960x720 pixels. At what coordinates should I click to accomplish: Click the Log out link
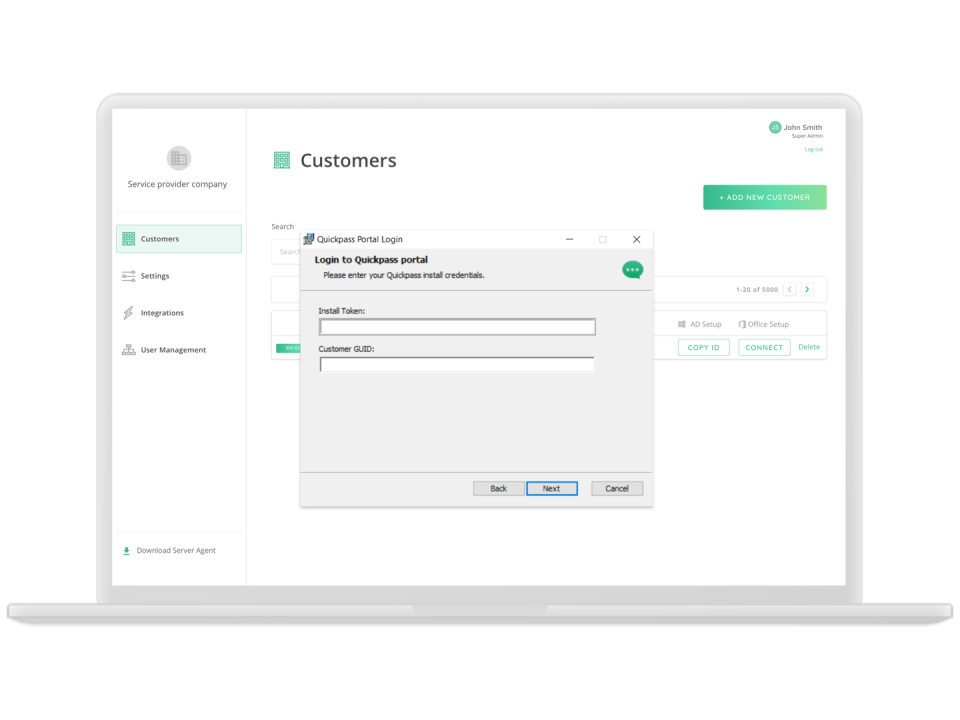pyautogui.click(x=813, y=148)
